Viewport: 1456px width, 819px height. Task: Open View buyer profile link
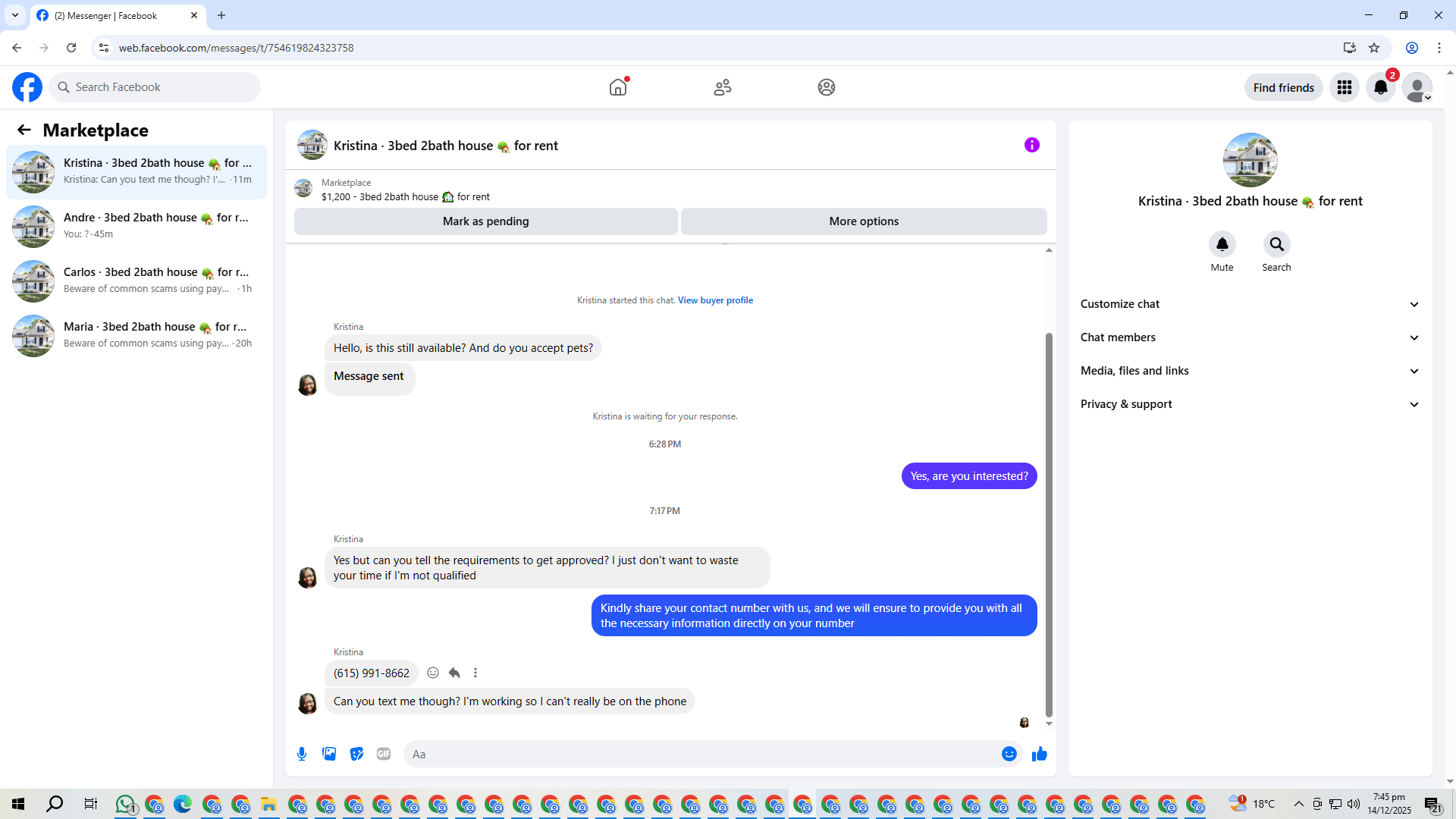tap(715, 300)
